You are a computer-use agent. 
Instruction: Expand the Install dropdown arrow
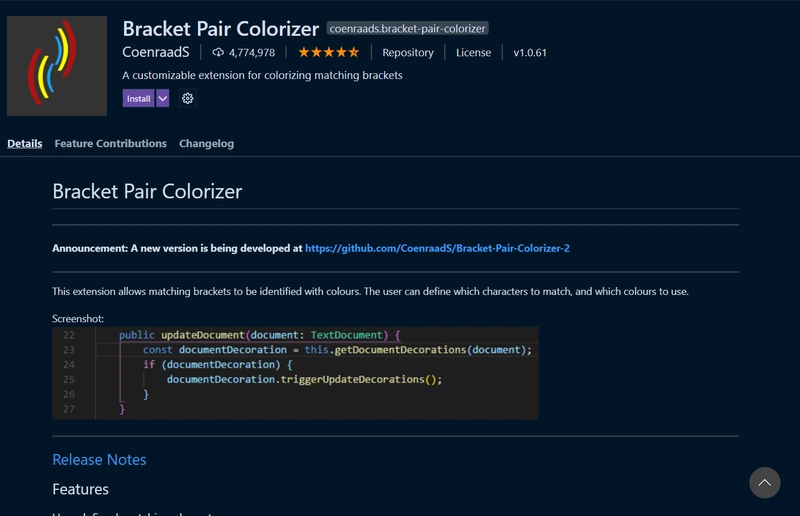coord(162,99)
